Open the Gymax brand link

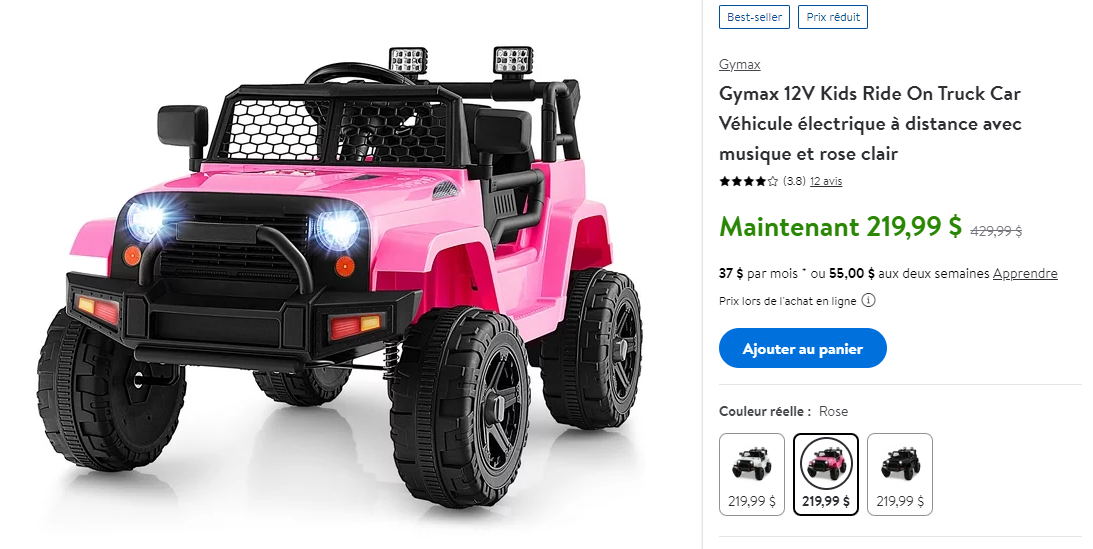click(x=740, y=64)
